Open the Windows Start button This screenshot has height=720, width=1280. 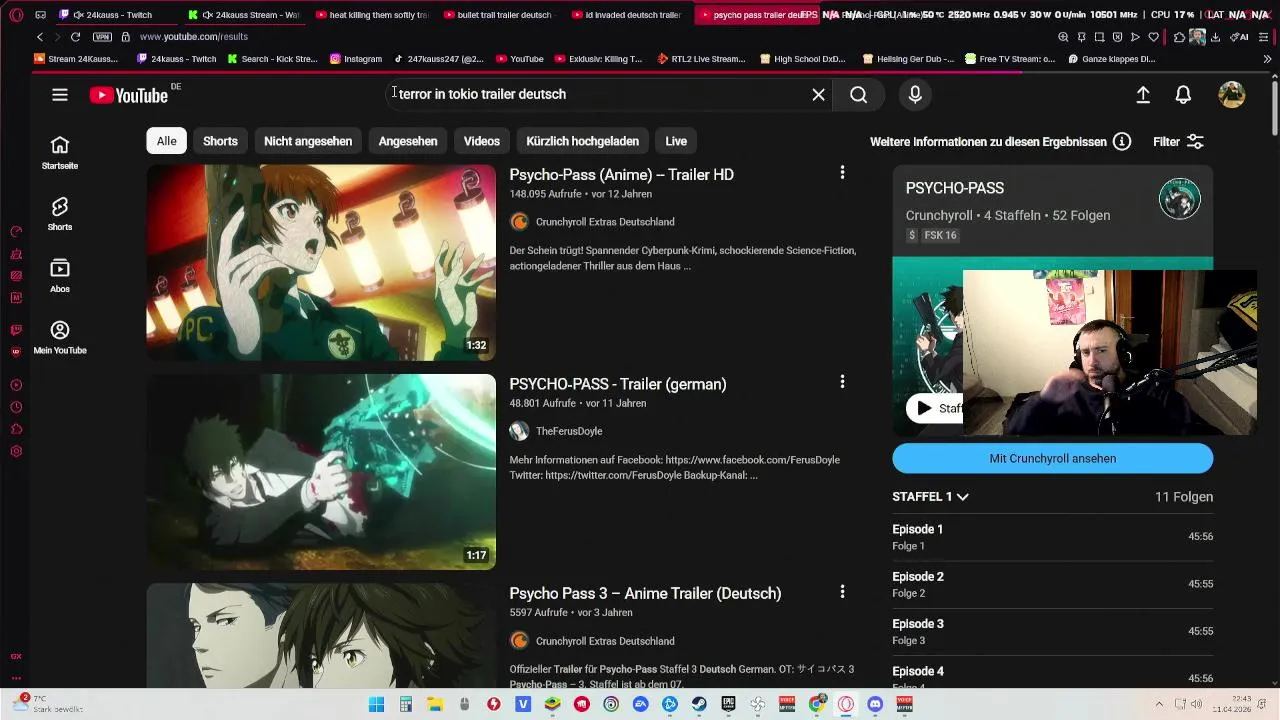376,704
